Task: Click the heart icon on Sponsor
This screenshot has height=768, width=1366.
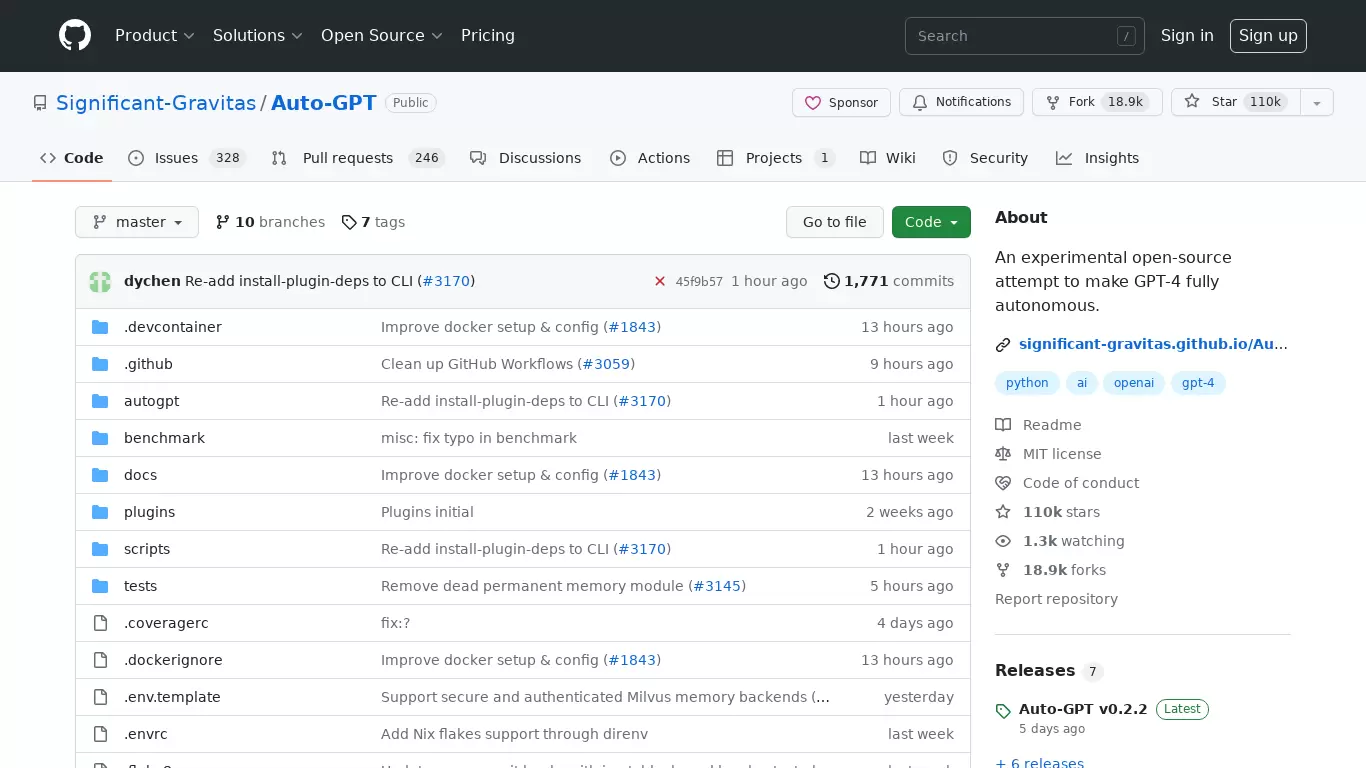Action: tap(813, 102)
